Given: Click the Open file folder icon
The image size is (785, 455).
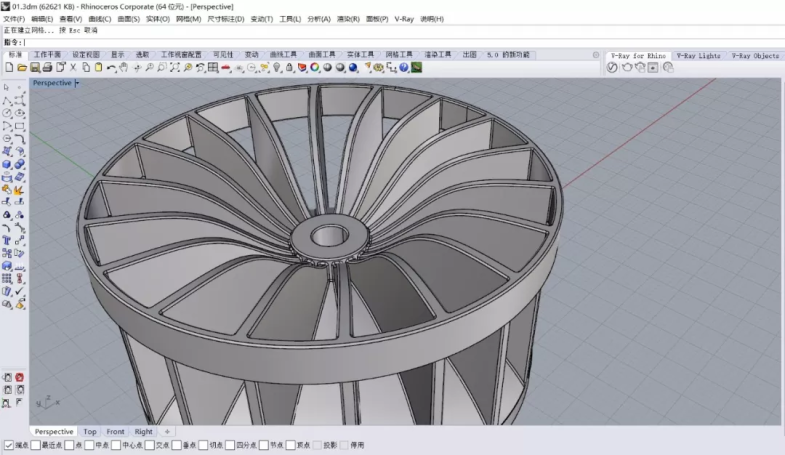Looking at the screenshot, I should pyautogui.click(x=21, y=68).
